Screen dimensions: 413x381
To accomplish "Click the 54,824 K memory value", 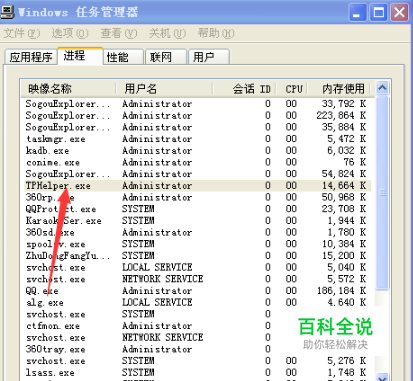I will pos(344,174).
